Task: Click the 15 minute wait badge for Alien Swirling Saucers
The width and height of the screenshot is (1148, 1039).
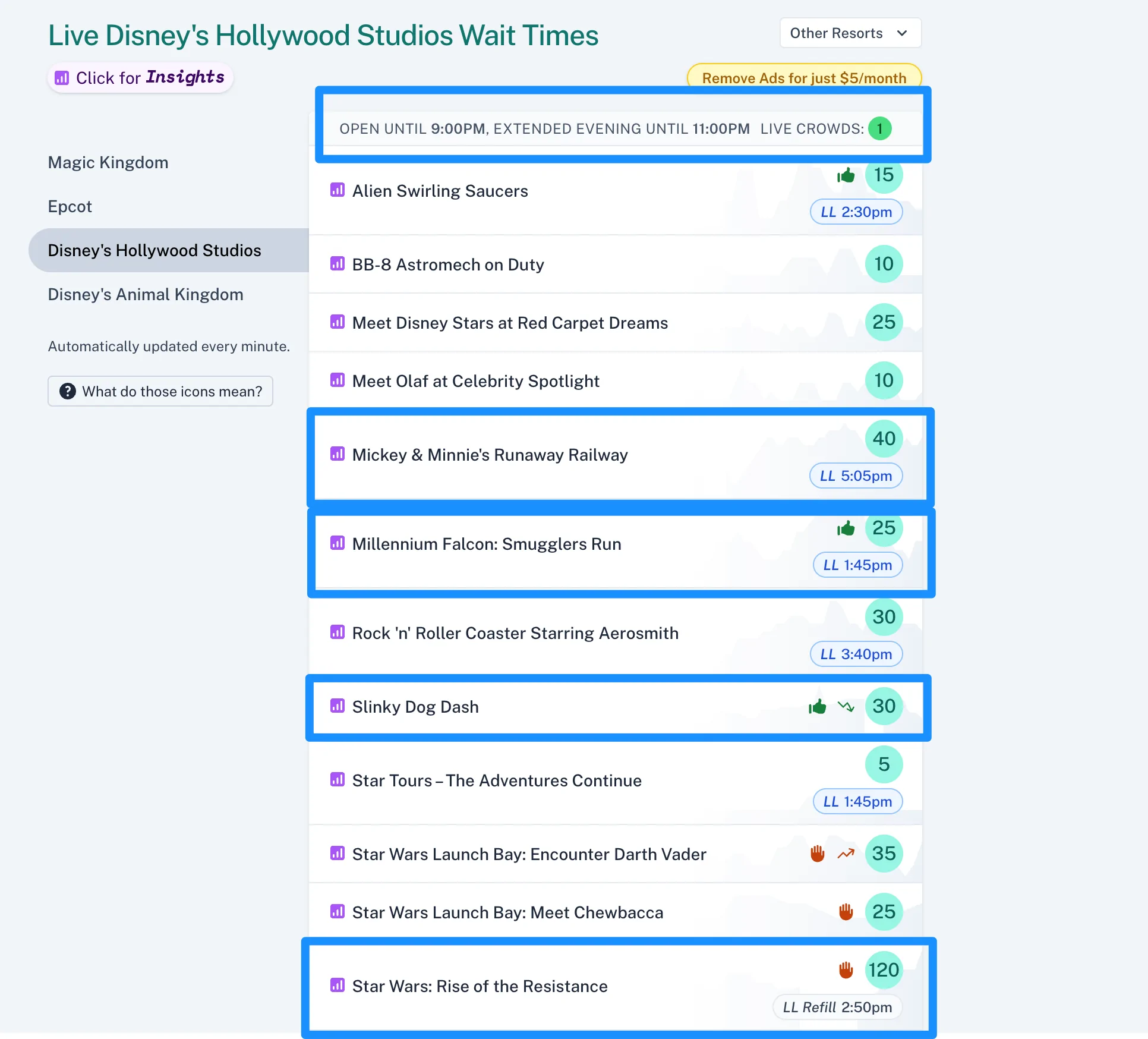Action: 884,175
